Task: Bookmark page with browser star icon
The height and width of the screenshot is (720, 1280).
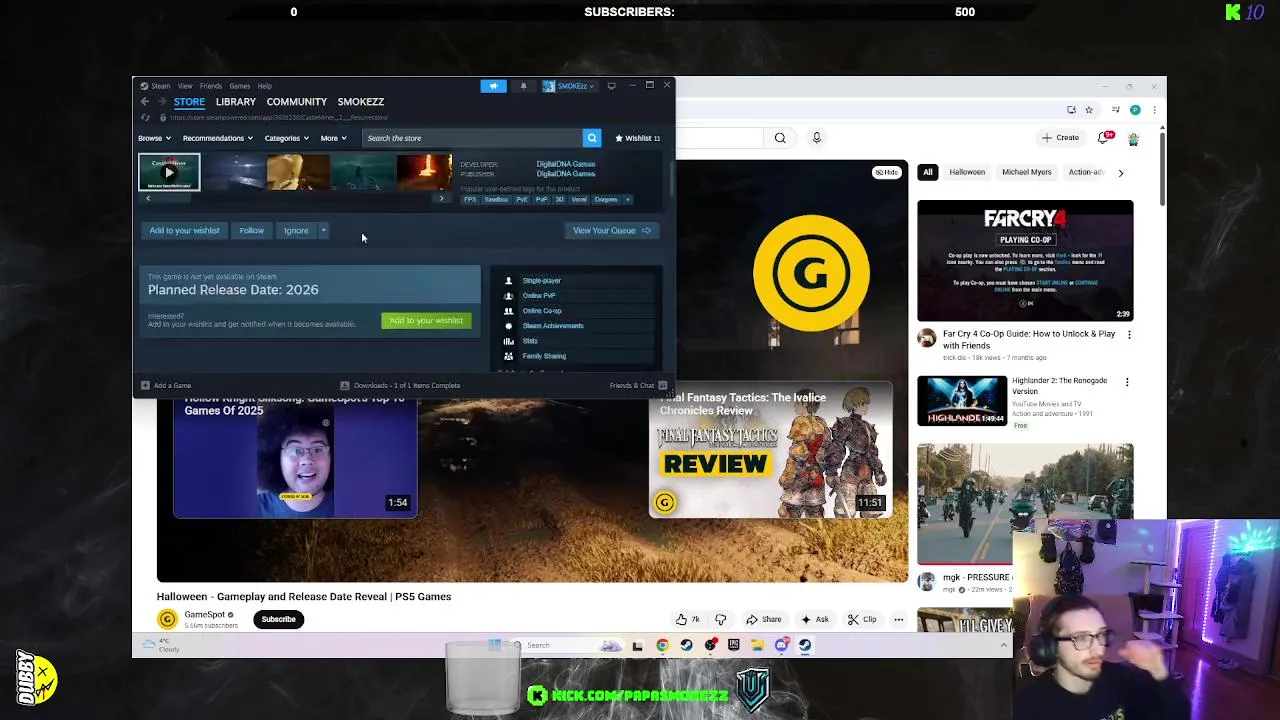Action: pos(1089,110)
